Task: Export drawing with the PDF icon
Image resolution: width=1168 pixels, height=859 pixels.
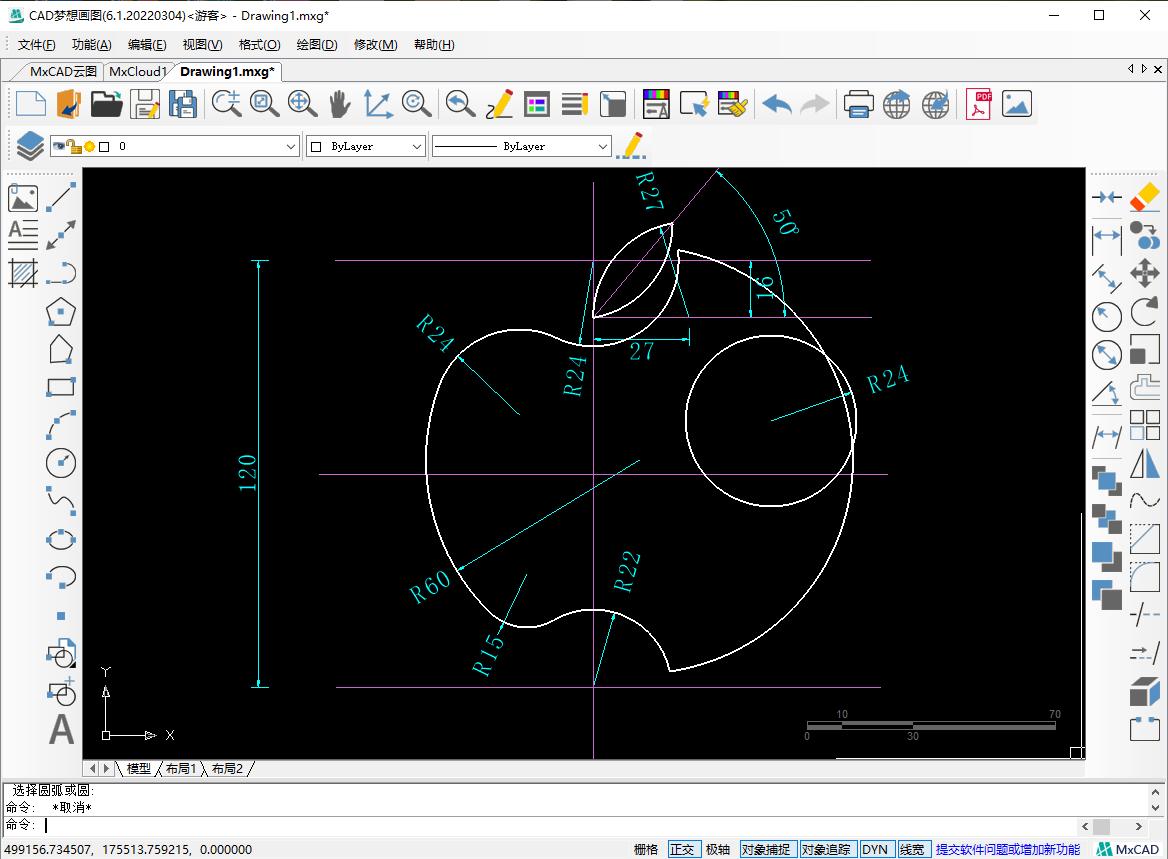Action: point(978,104)
